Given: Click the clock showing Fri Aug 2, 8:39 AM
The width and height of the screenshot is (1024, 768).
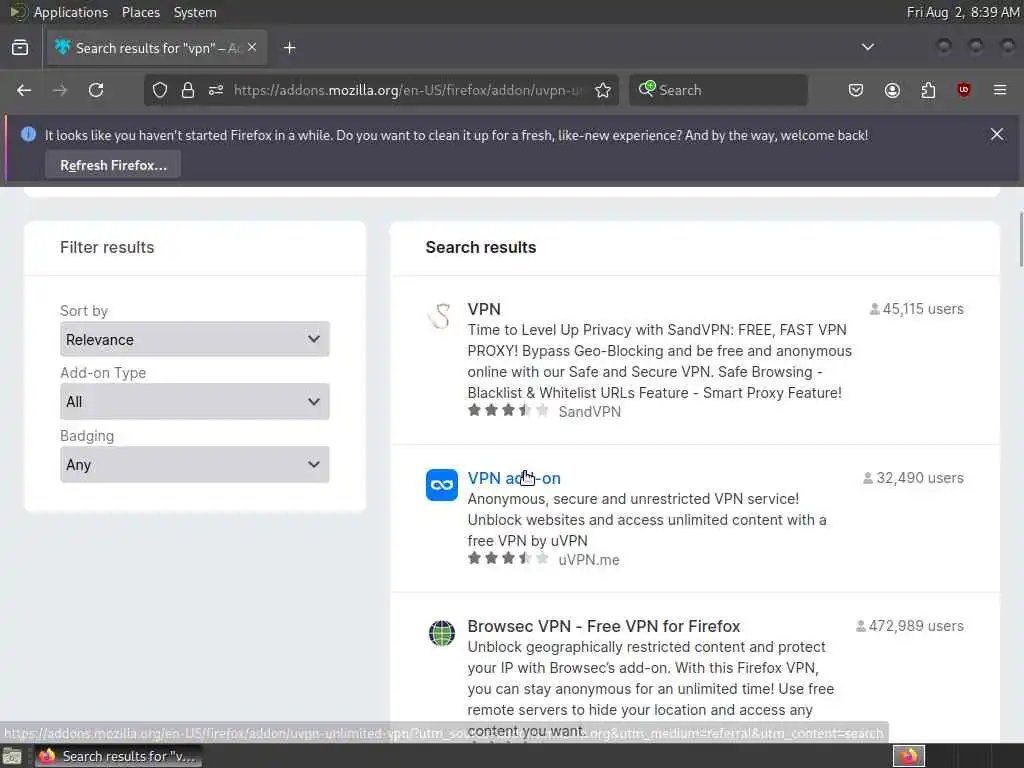Looking at the screenshot, I should pyautogui.click(x=963, y=12).
